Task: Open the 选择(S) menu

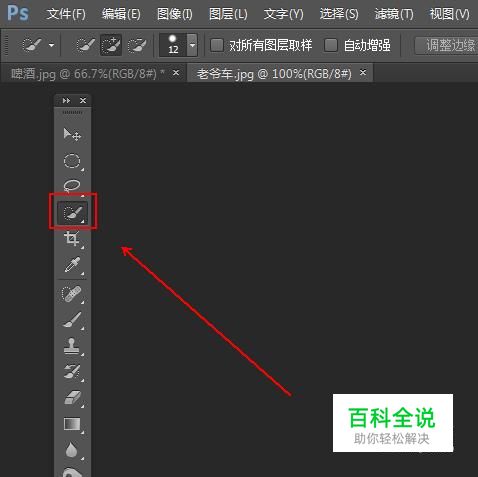Action: pyautogui.click(x=339, y=14)
